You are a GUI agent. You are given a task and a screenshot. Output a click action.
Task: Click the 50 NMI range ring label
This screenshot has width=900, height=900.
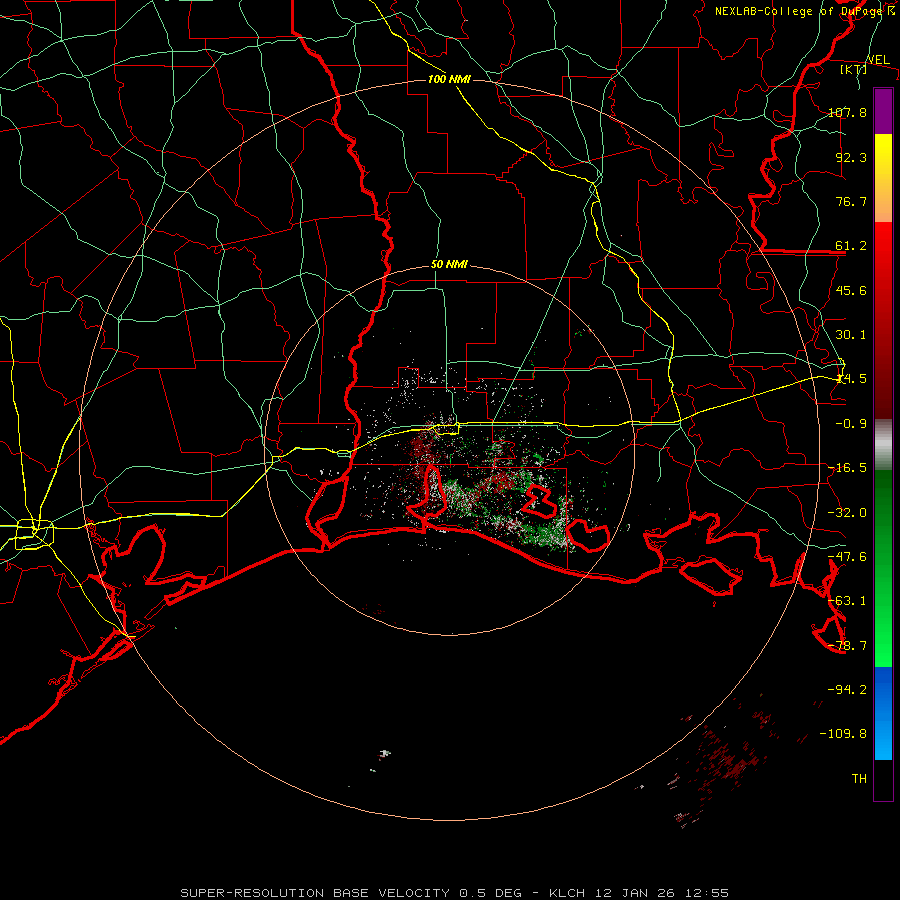(449, 264)
